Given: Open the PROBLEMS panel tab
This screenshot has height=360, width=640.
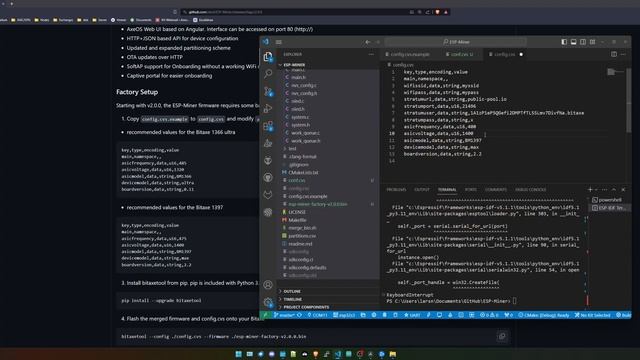Looking at the screenshot, I should pos(396,189).
